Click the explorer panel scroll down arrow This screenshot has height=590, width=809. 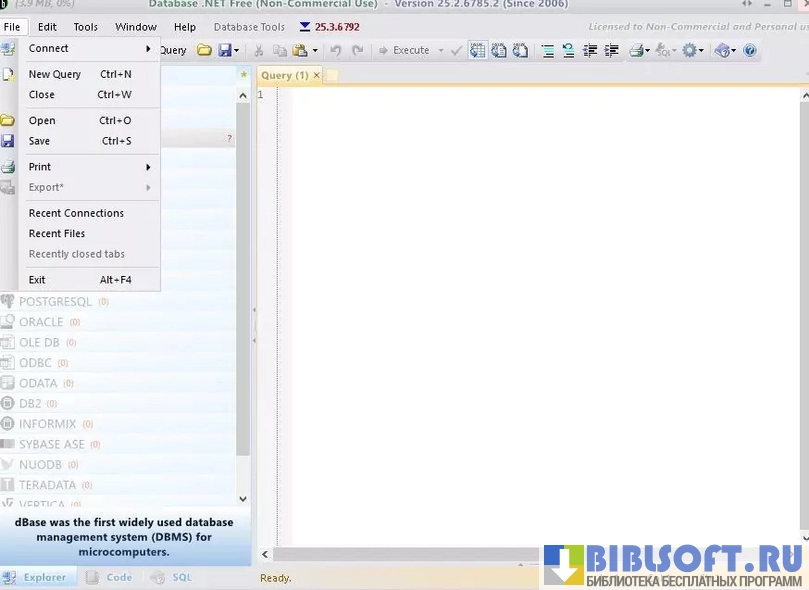[243, 498]
